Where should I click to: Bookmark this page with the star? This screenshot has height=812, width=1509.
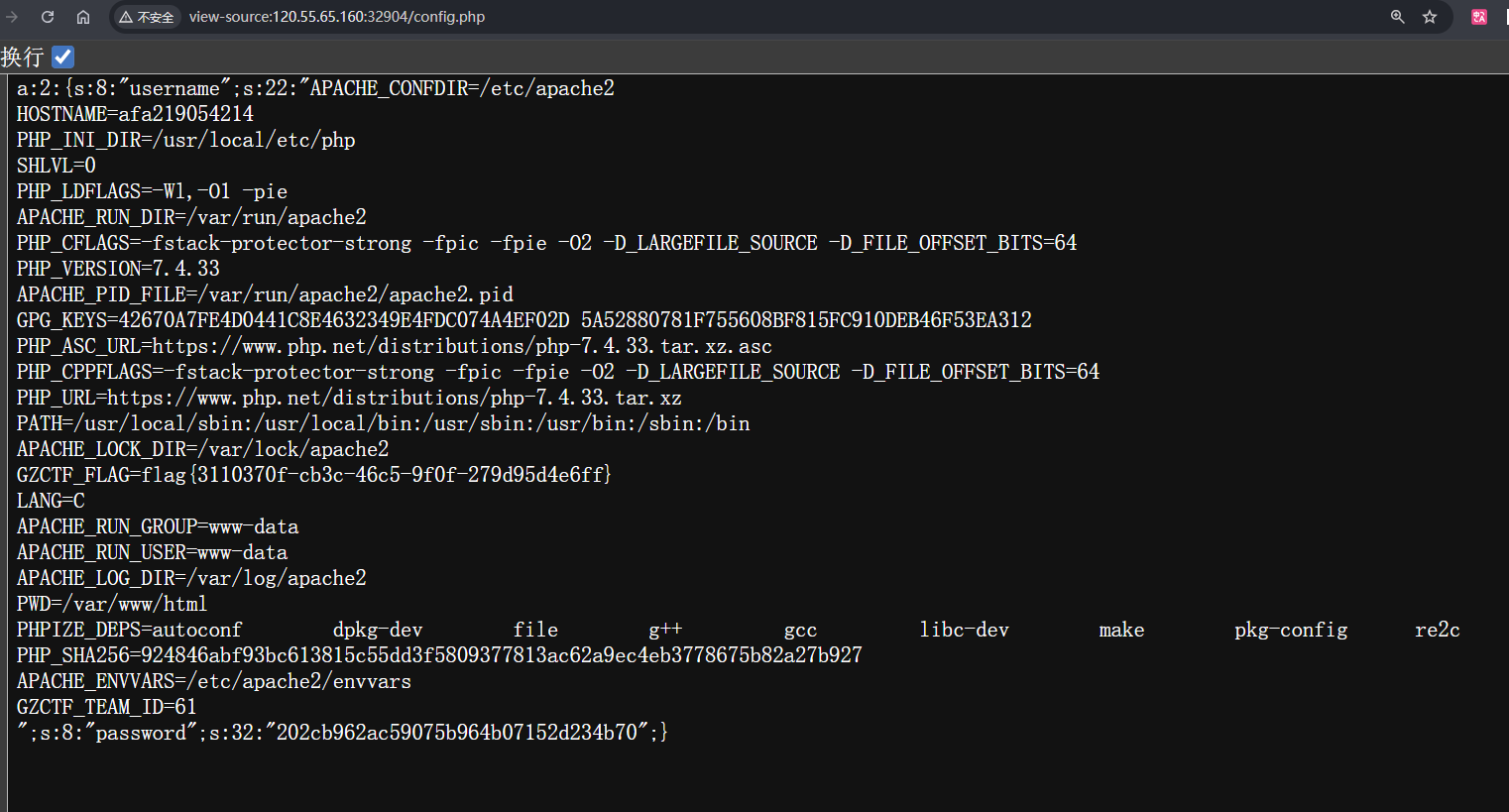(1430, 17)
